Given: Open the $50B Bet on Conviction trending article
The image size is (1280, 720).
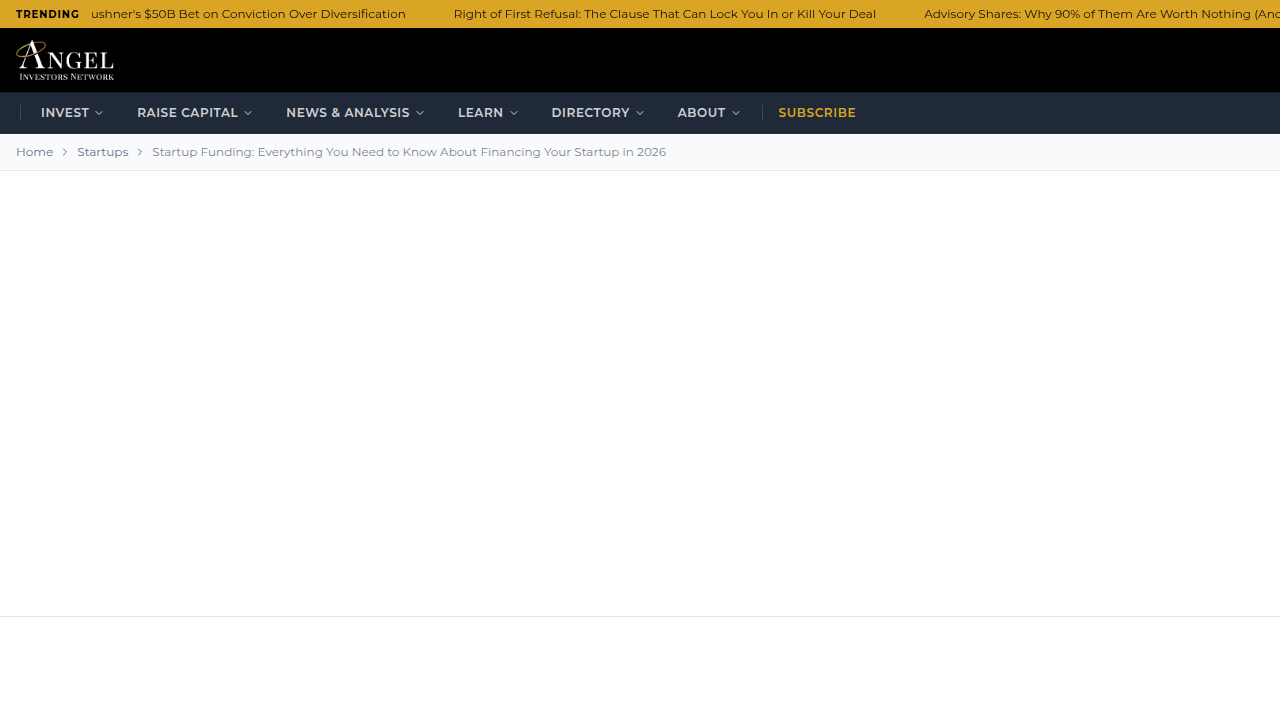Looking at the screenshot, I should (248, 14).
